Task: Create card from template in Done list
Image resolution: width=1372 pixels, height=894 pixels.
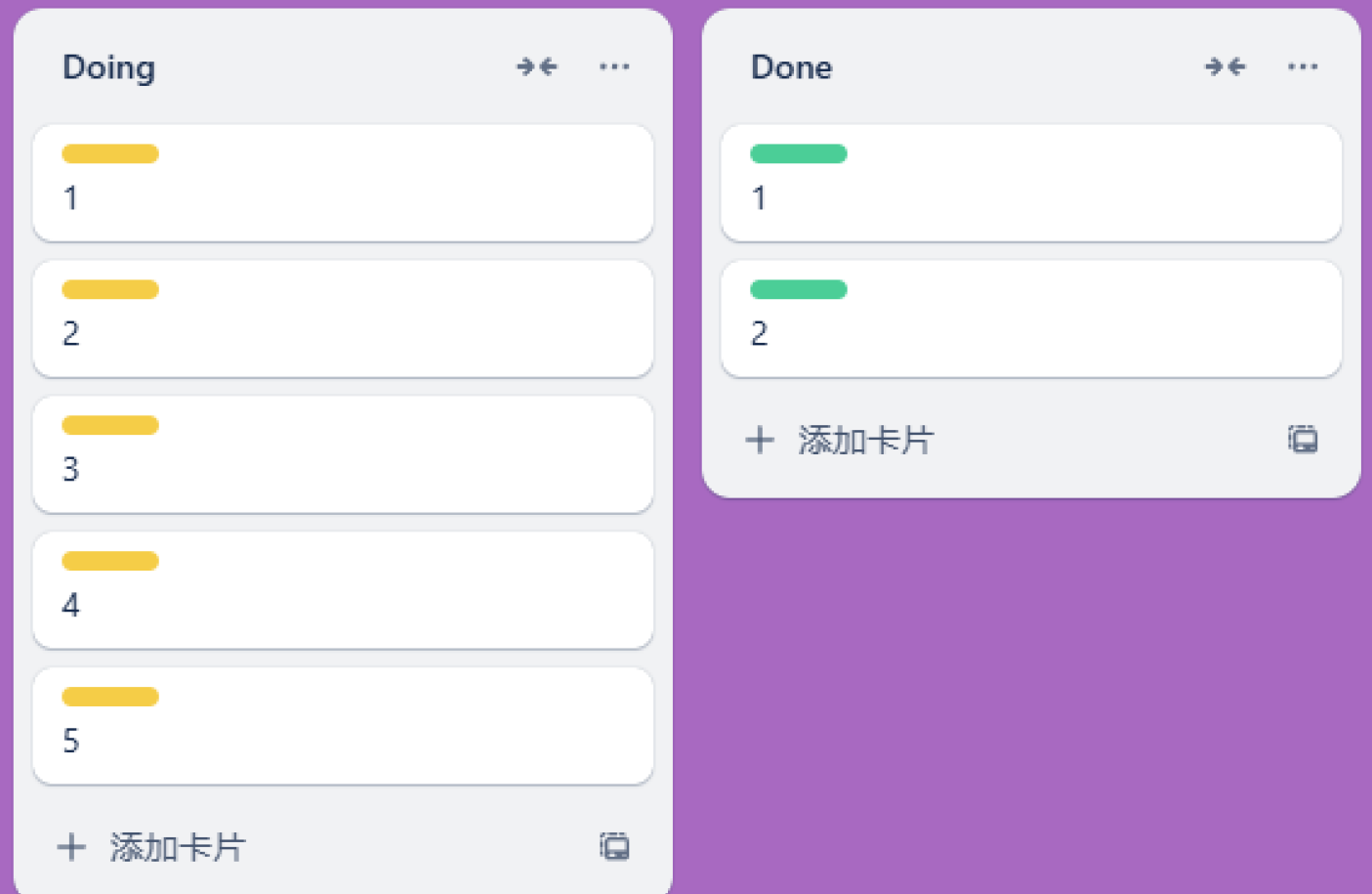Action: click(1303, 440)
